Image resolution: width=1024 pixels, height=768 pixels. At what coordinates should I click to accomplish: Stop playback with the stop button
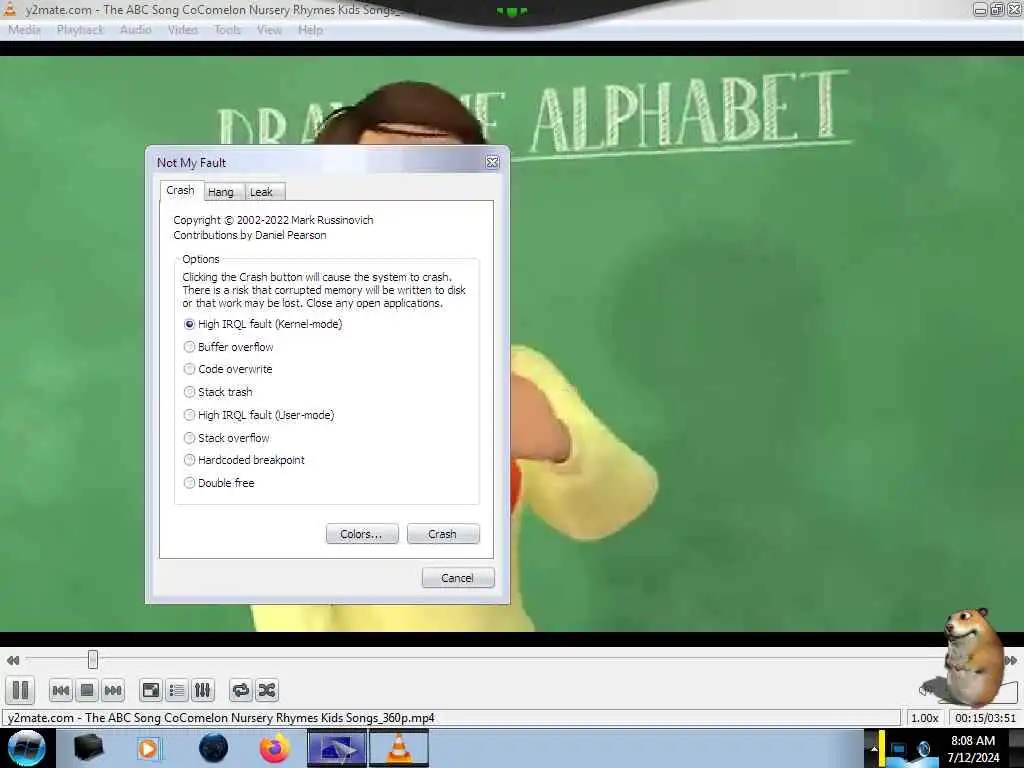click(x=87, y=690)
